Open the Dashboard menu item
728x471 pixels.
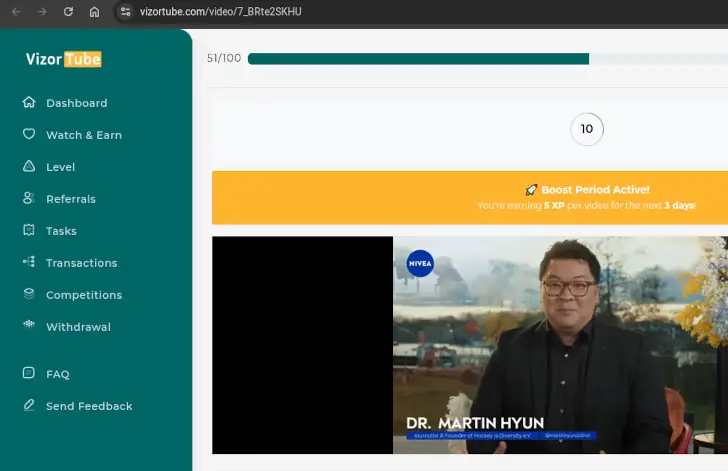click(77, 103)
